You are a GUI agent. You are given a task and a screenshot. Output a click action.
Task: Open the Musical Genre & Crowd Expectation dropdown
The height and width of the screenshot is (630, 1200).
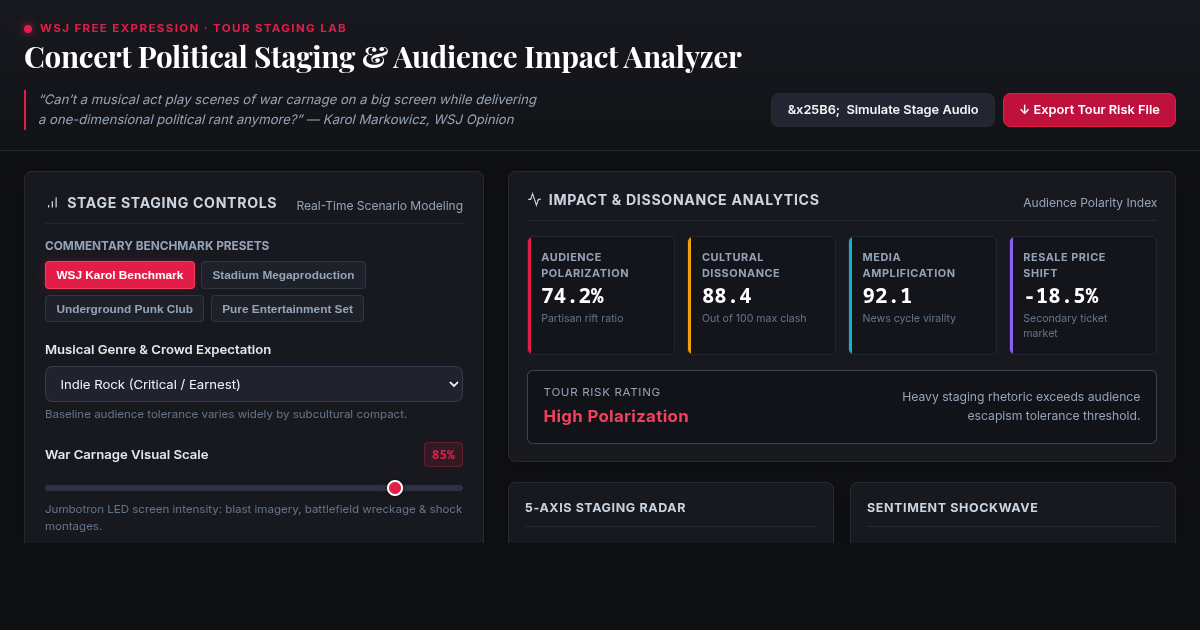(254, 384)
